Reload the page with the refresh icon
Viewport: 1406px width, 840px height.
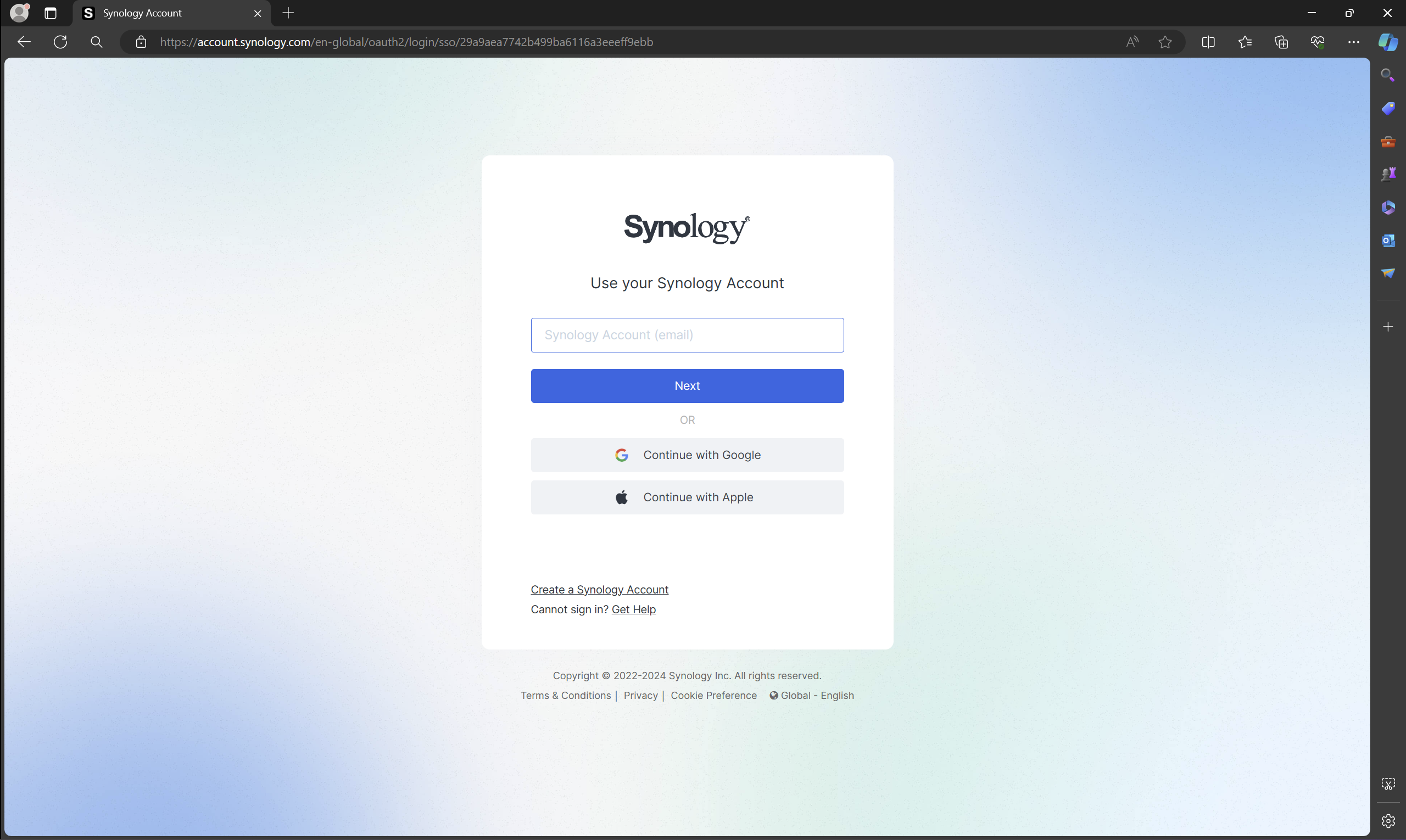60,42
